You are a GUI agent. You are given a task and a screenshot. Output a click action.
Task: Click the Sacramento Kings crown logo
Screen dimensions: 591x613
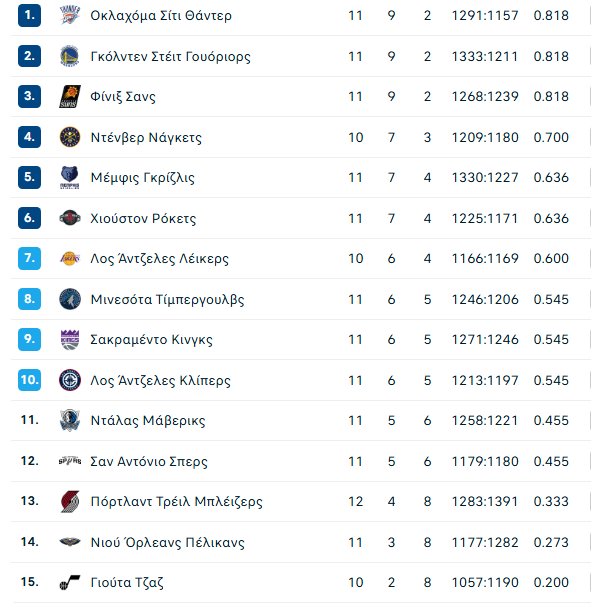coord(70,339)
